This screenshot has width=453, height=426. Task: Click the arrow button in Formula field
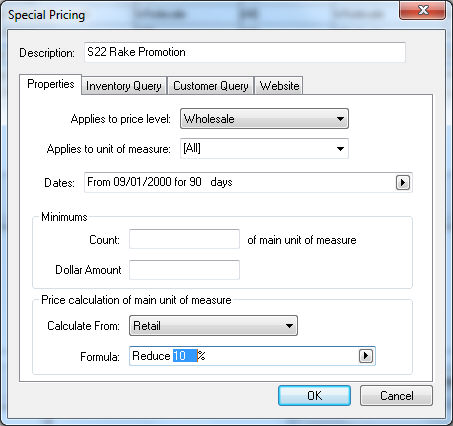[x=366, y=356]
